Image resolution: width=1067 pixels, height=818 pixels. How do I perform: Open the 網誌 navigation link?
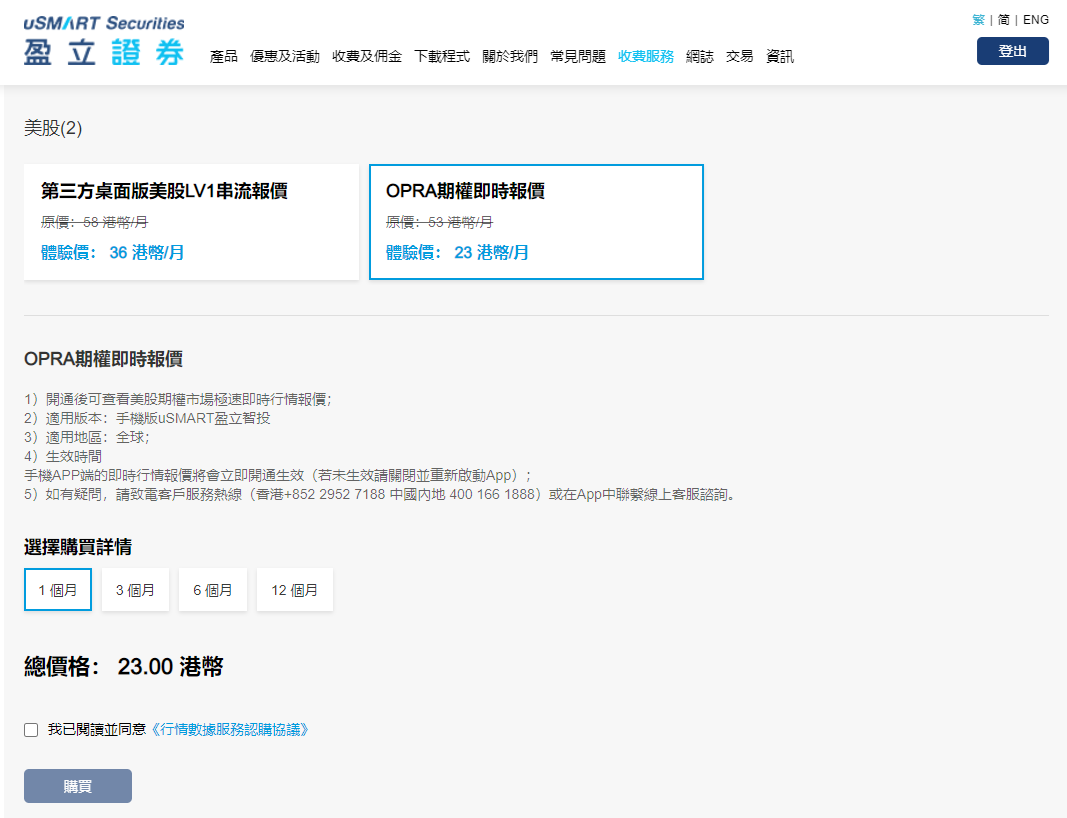pyautogui.click(x=700, y=56)
